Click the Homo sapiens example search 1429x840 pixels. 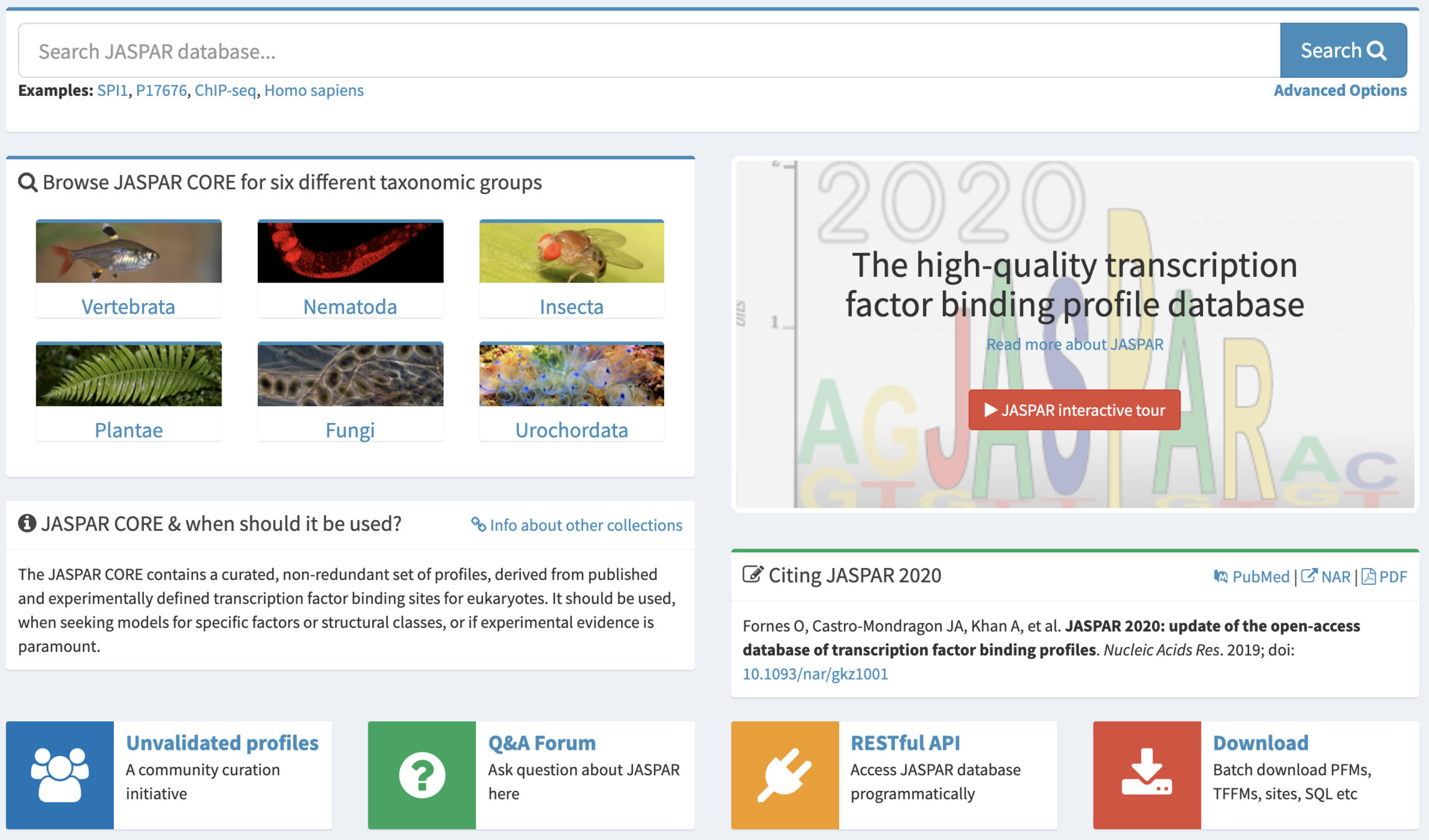click(x=314, y=90)
